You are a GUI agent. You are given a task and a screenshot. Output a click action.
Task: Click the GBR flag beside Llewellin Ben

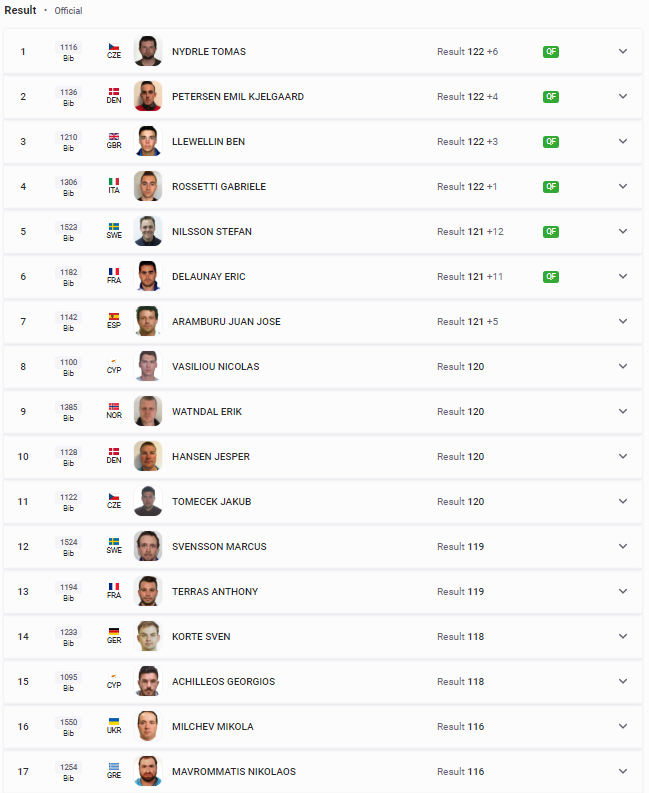coord(114,137)
